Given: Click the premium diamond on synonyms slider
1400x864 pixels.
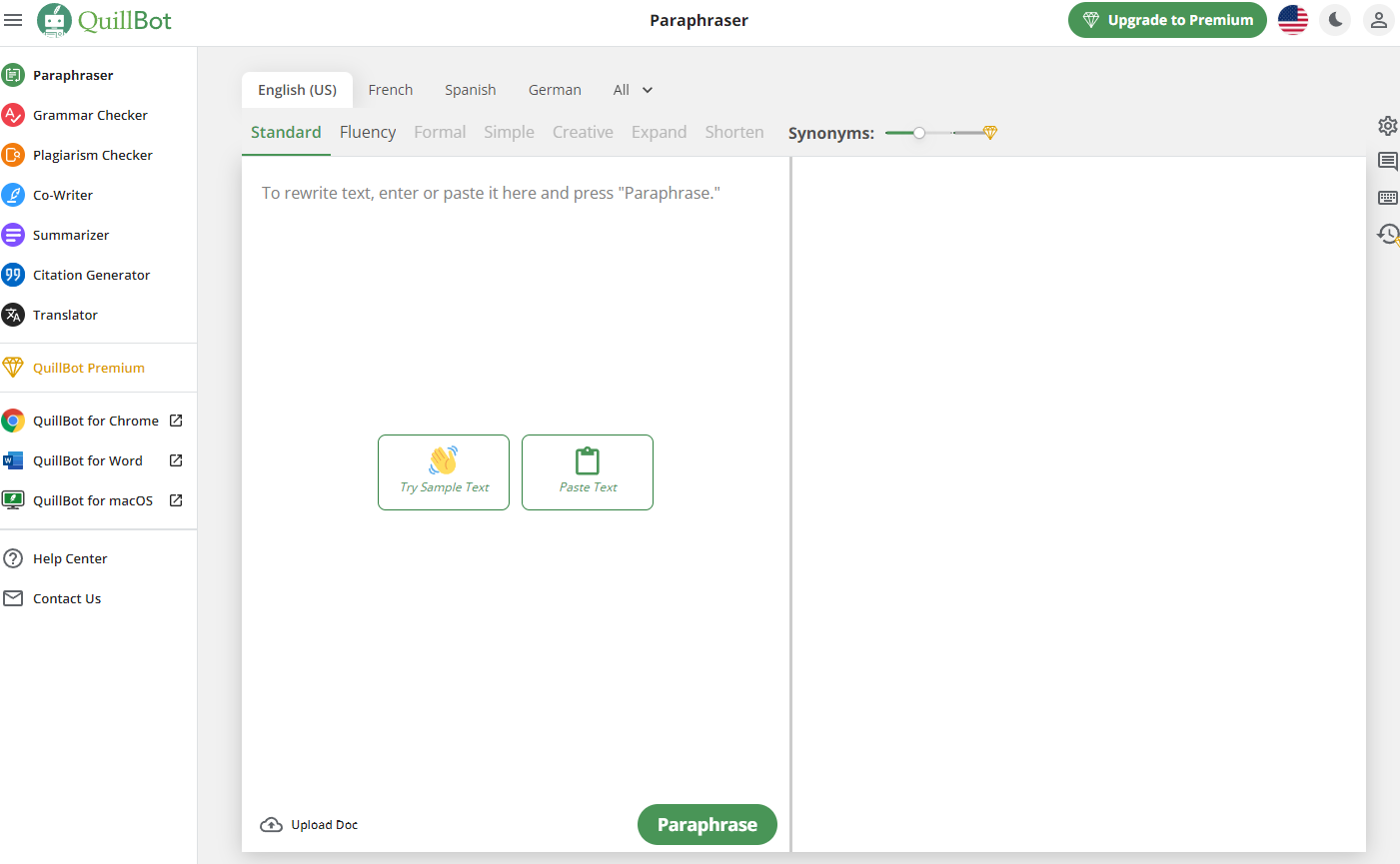Looking at the screenshot, I should (x=990, y=133).
